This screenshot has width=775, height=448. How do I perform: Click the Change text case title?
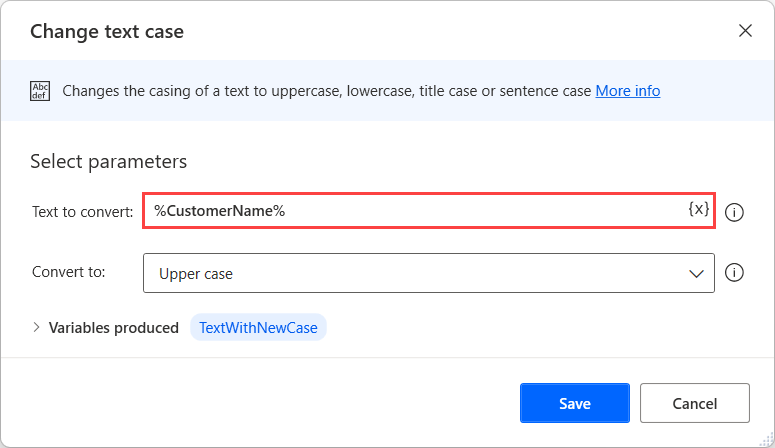pyautogui.click(x=107, y=31)
